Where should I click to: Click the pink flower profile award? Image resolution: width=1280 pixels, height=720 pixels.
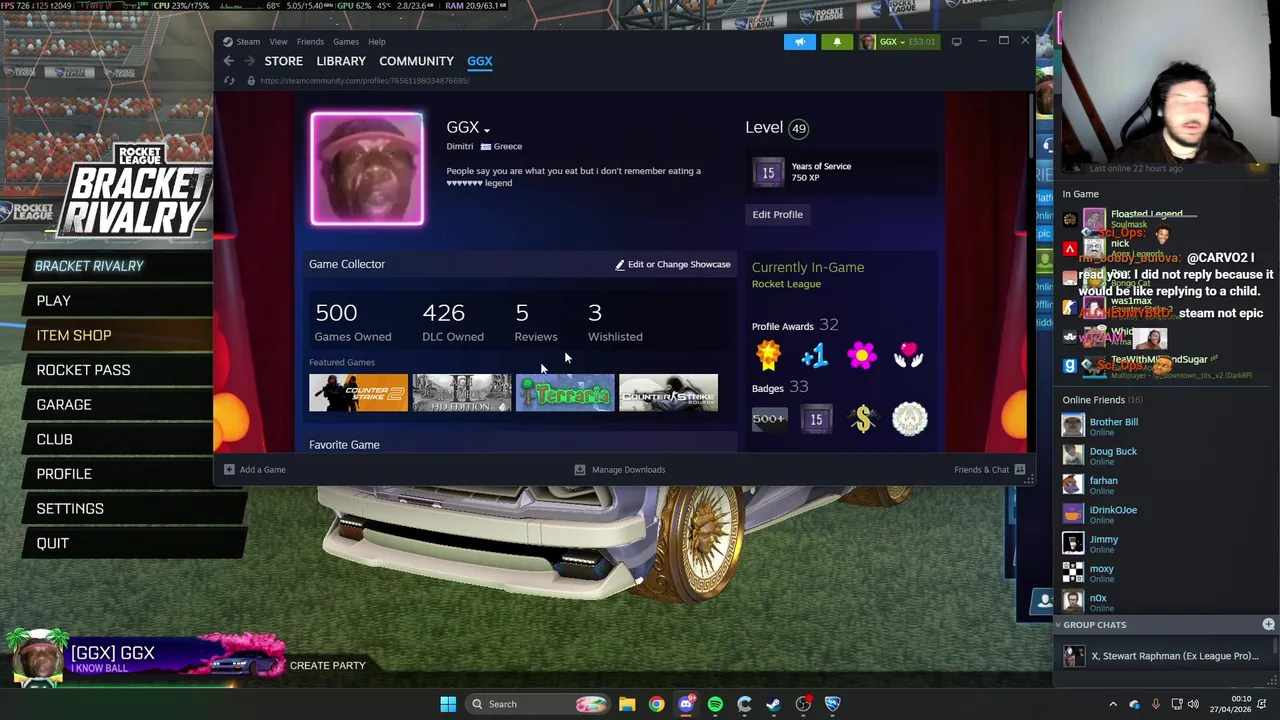862,355
